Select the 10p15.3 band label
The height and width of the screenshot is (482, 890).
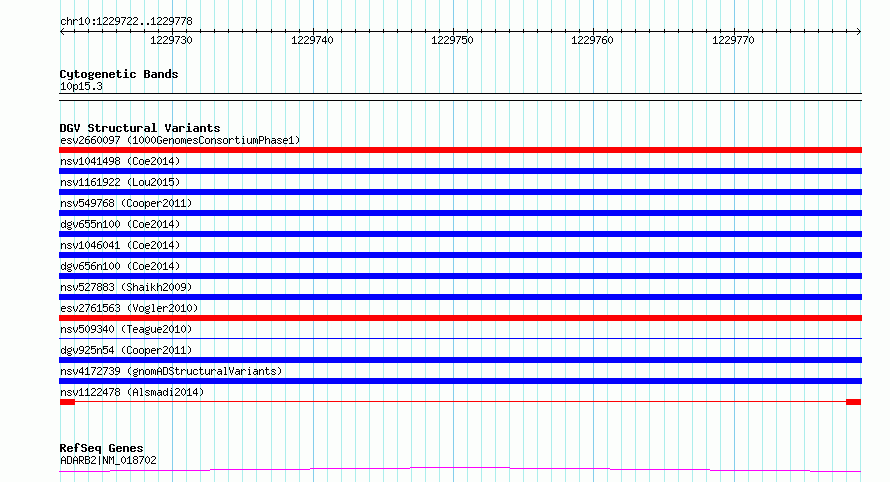81,86
